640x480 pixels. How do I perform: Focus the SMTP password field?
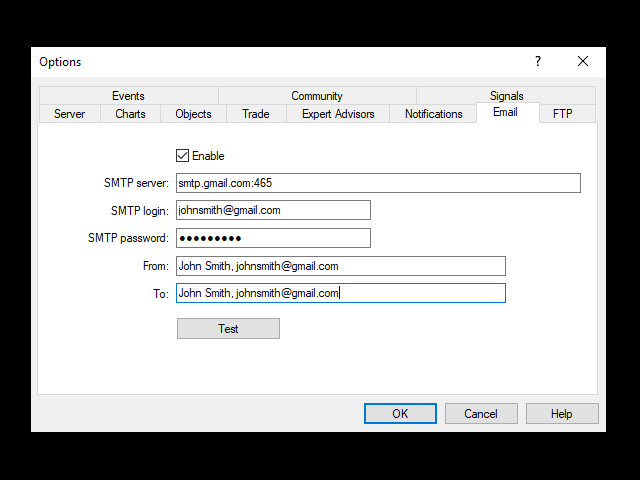[273, 238]
